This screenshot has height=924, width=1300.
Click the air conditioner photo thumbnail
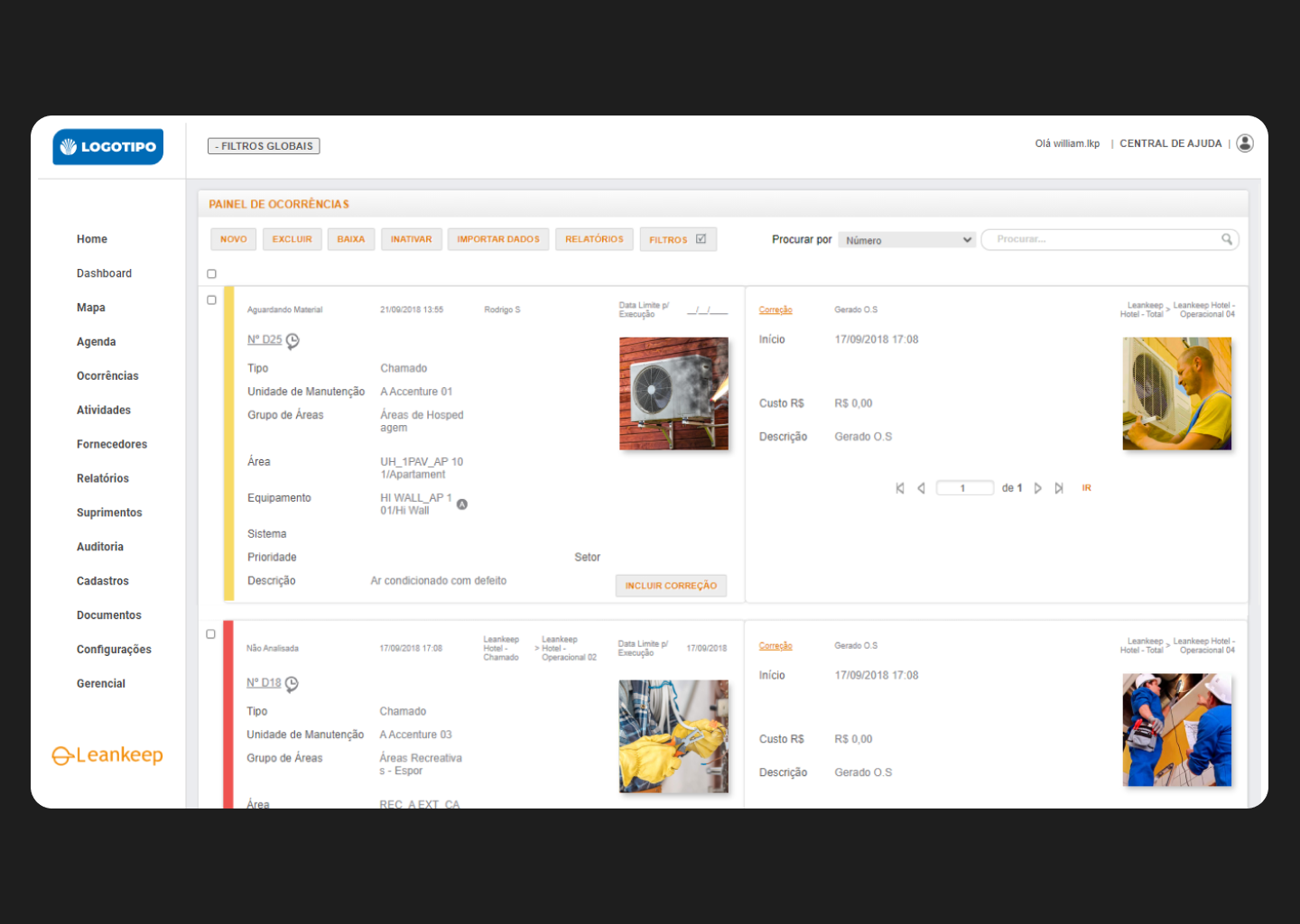coord(673,393)
